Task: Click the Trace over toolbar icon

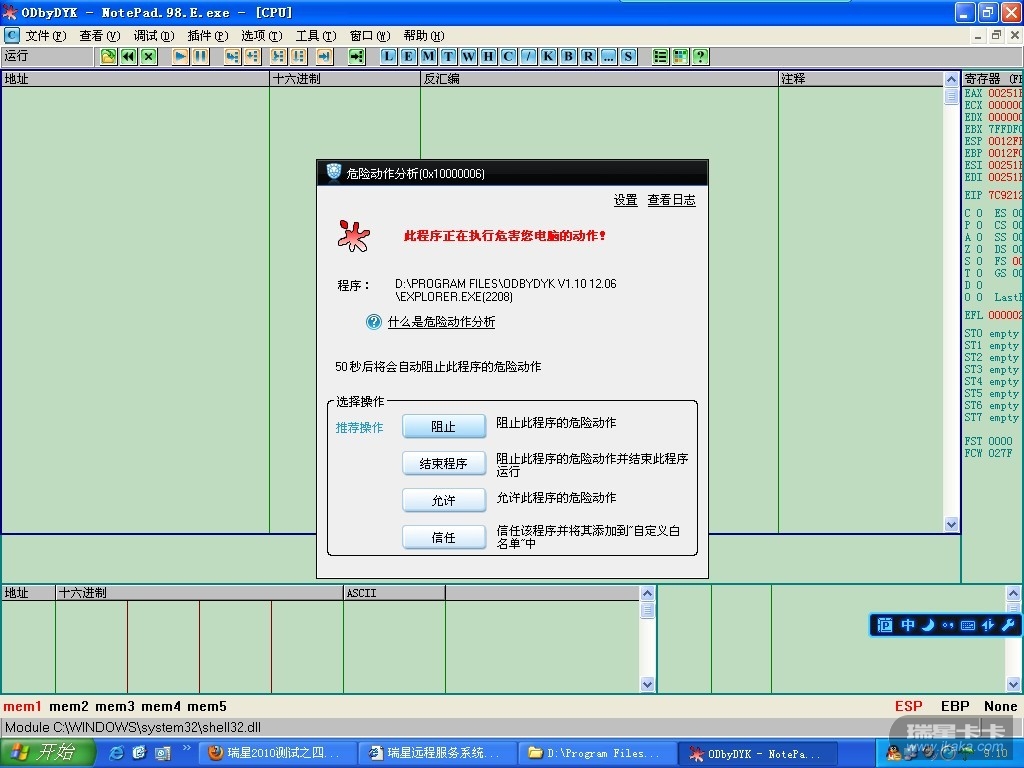Action: (298, 57)
